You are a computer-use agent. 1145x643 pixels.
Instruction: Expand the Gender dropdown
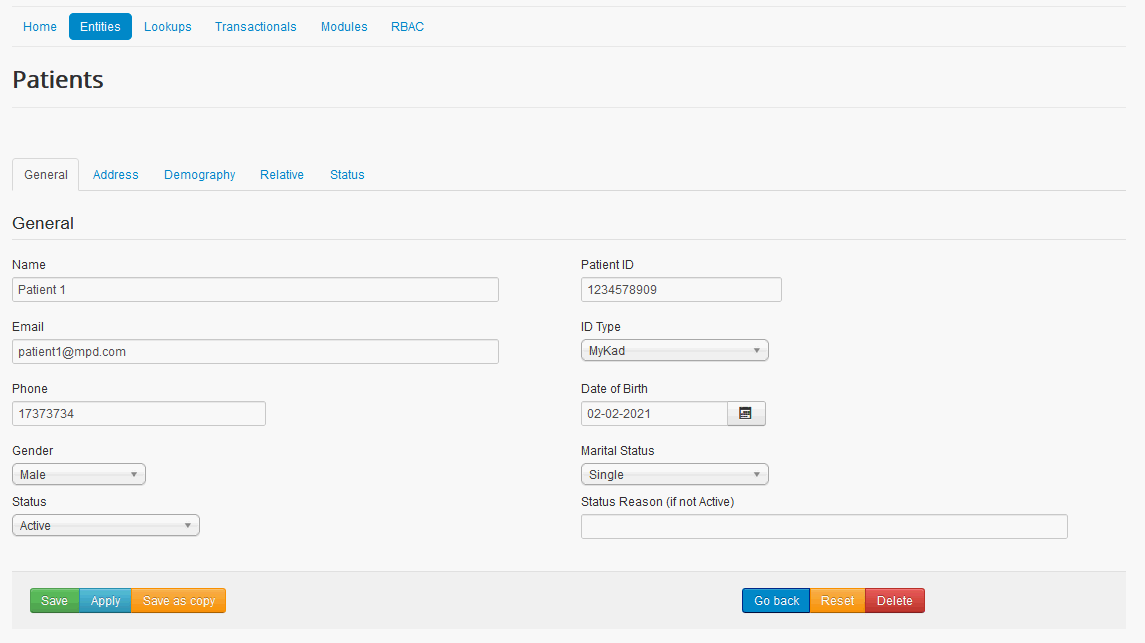tap(79, 475)
